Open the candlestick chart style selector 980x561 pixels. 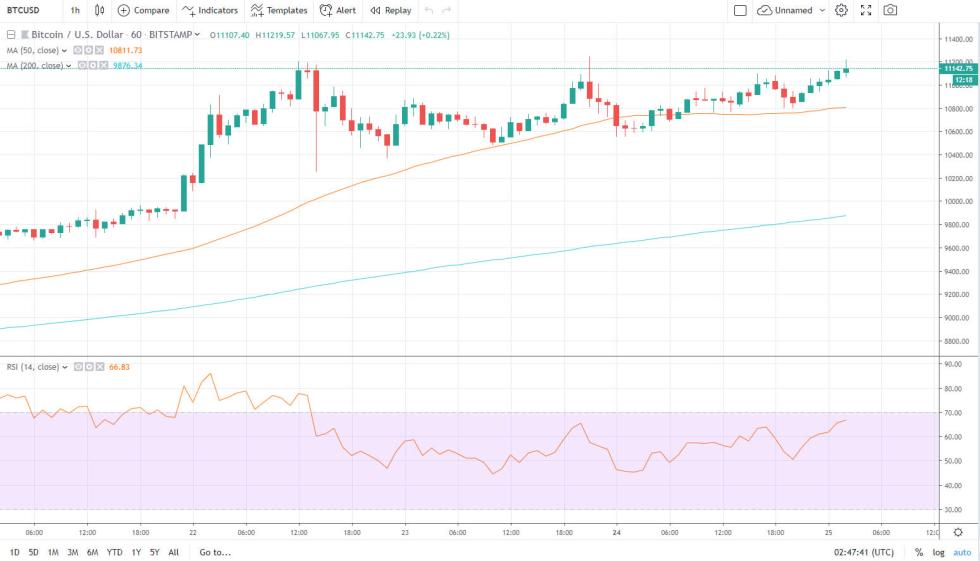pyautogui.click(x=98, y=10)
